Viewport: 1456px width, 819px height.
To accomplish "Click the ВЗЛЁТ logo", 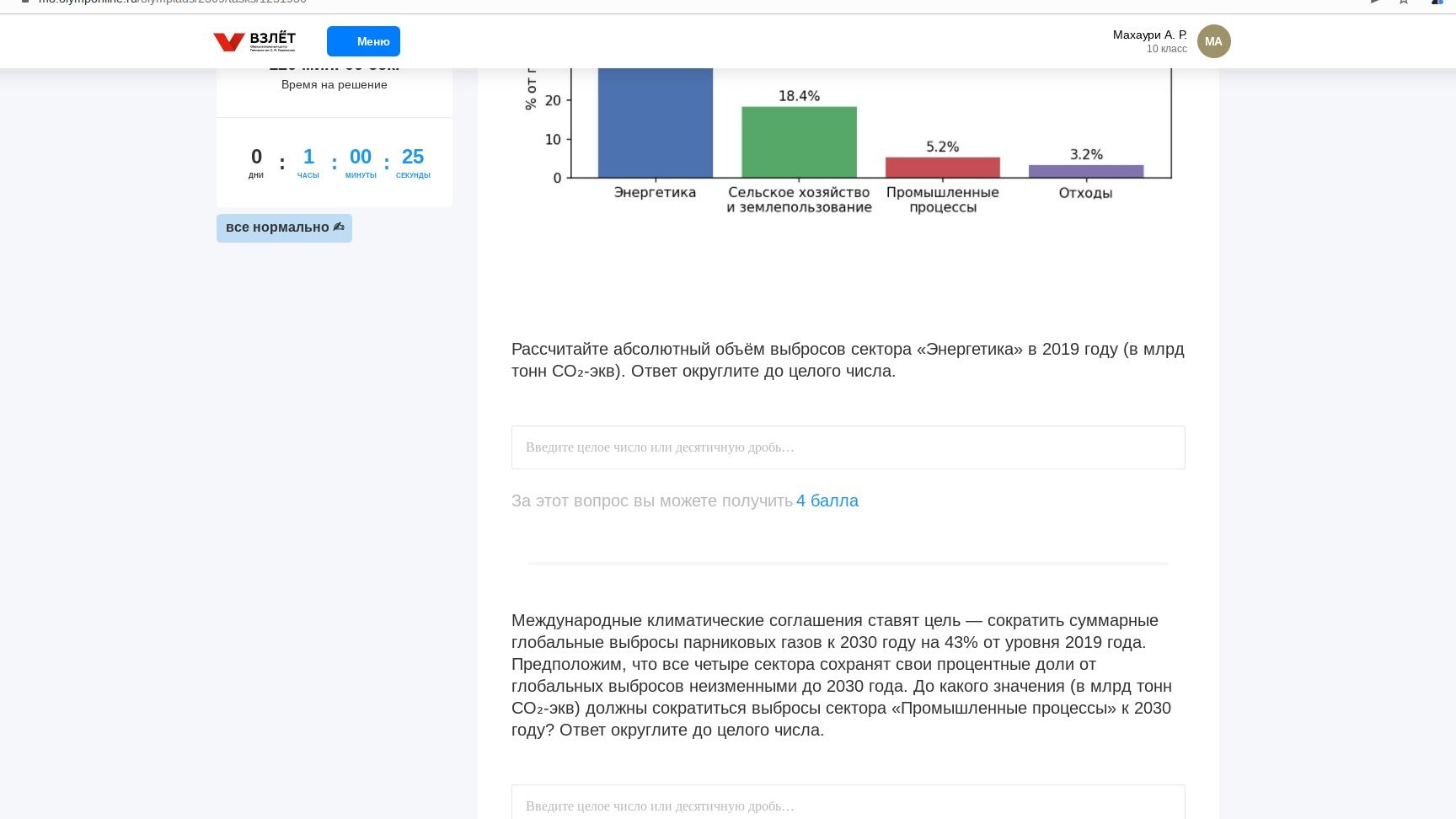I will click(x=254, y=41).
